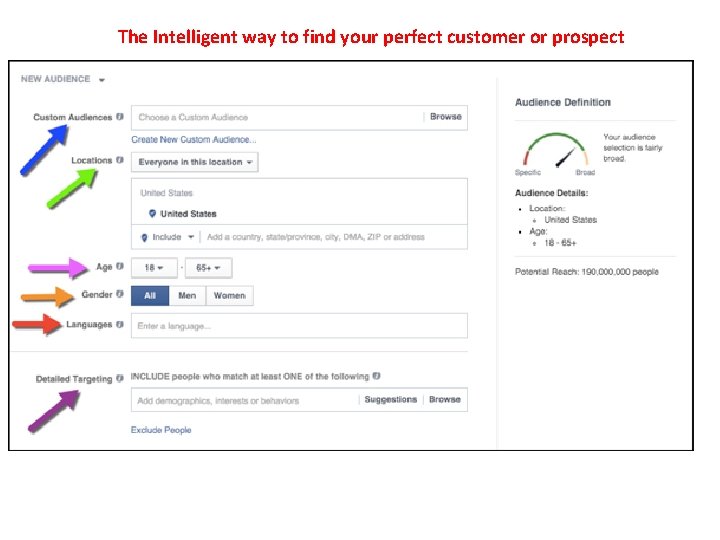Open minimum age 18 dropdown
Screen dimensions: 720x540
(x=154, y=268)
